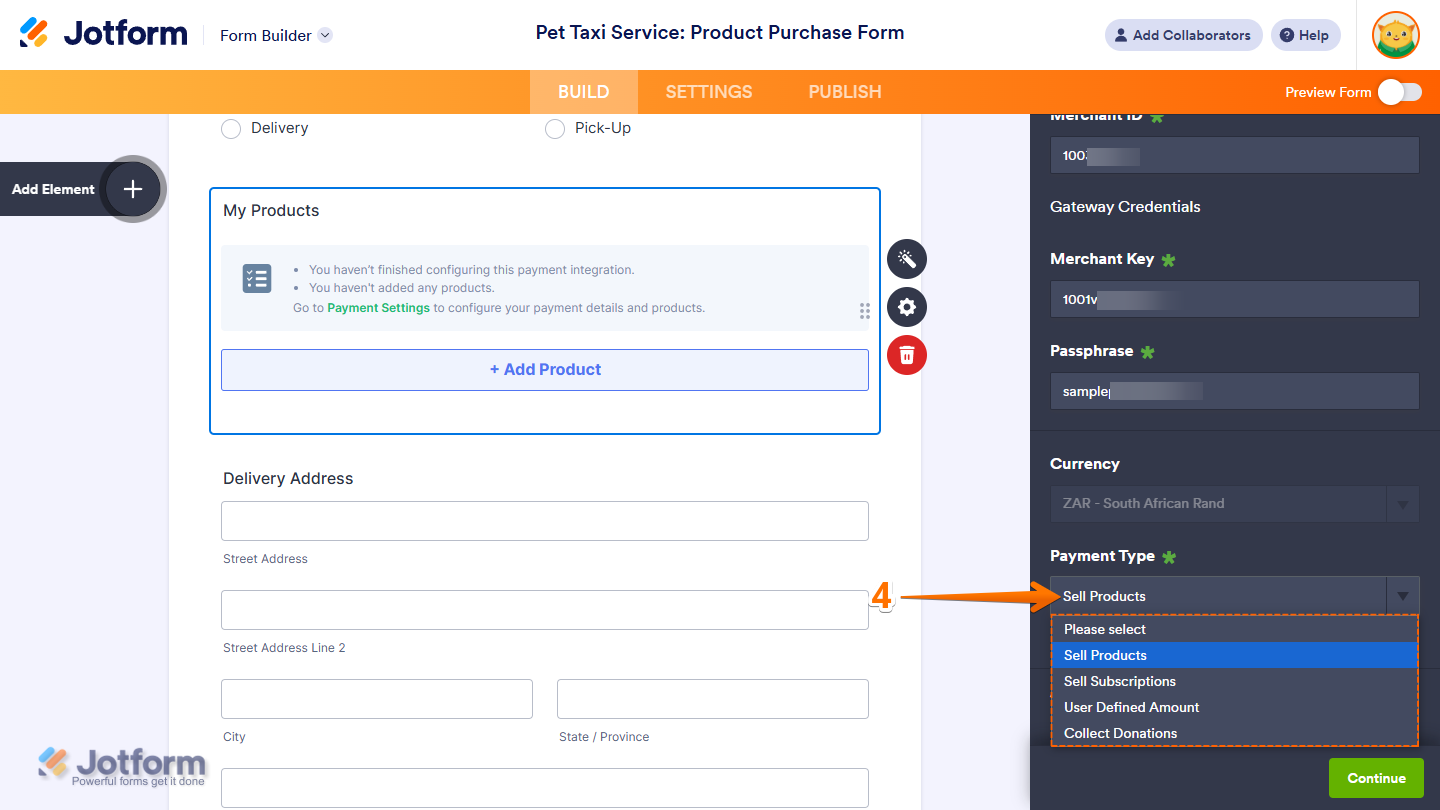Click the checklist icon in the payment notice
1440x810 pixels.
click(257, 279)
